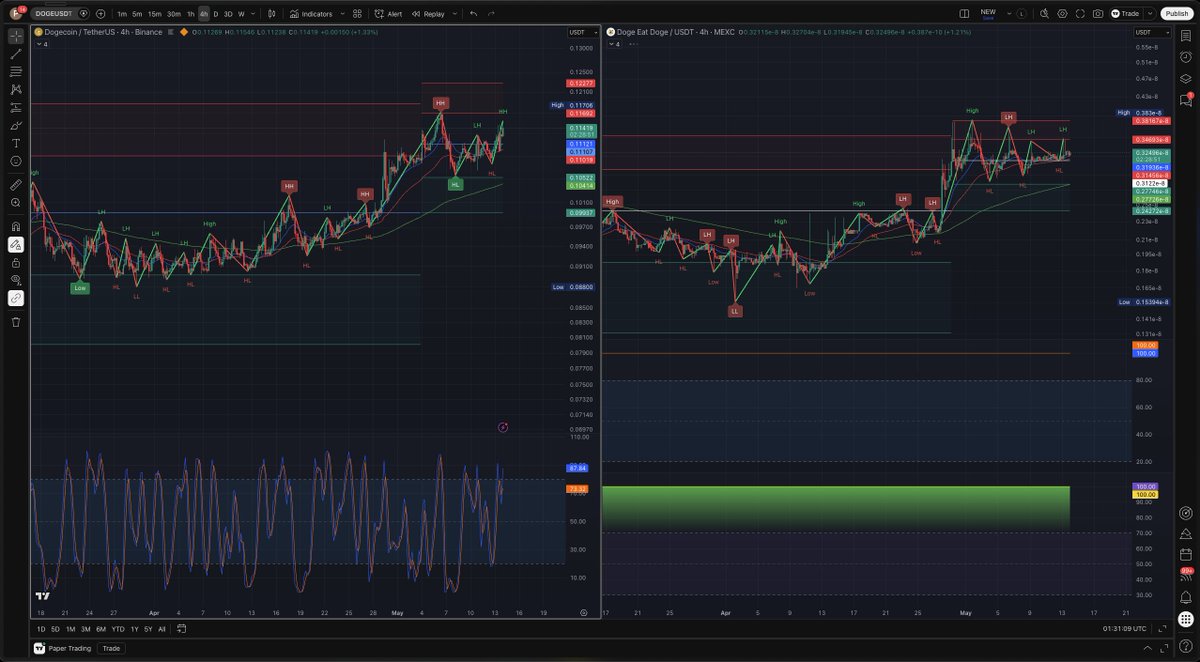The height and width of the screenshot is (662, 1200).
Task: Enter fullscreen mode
Action: (x=1080, y=14)
